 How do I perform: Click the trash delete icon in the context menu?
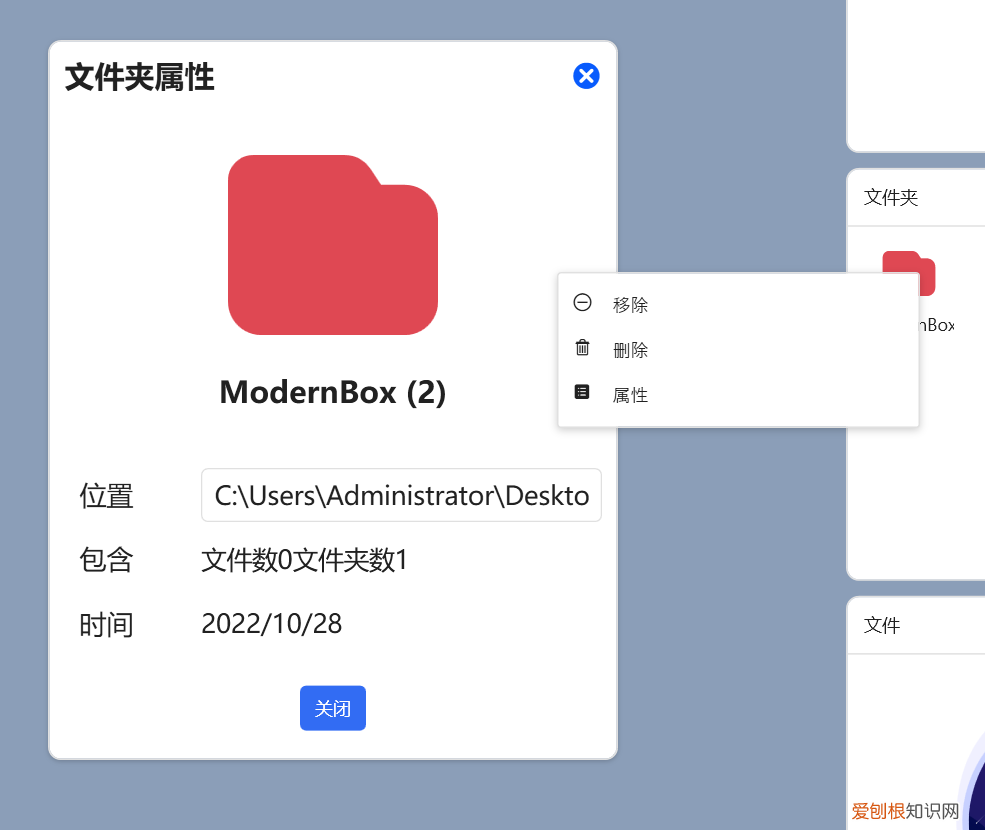tap(581, 347)
